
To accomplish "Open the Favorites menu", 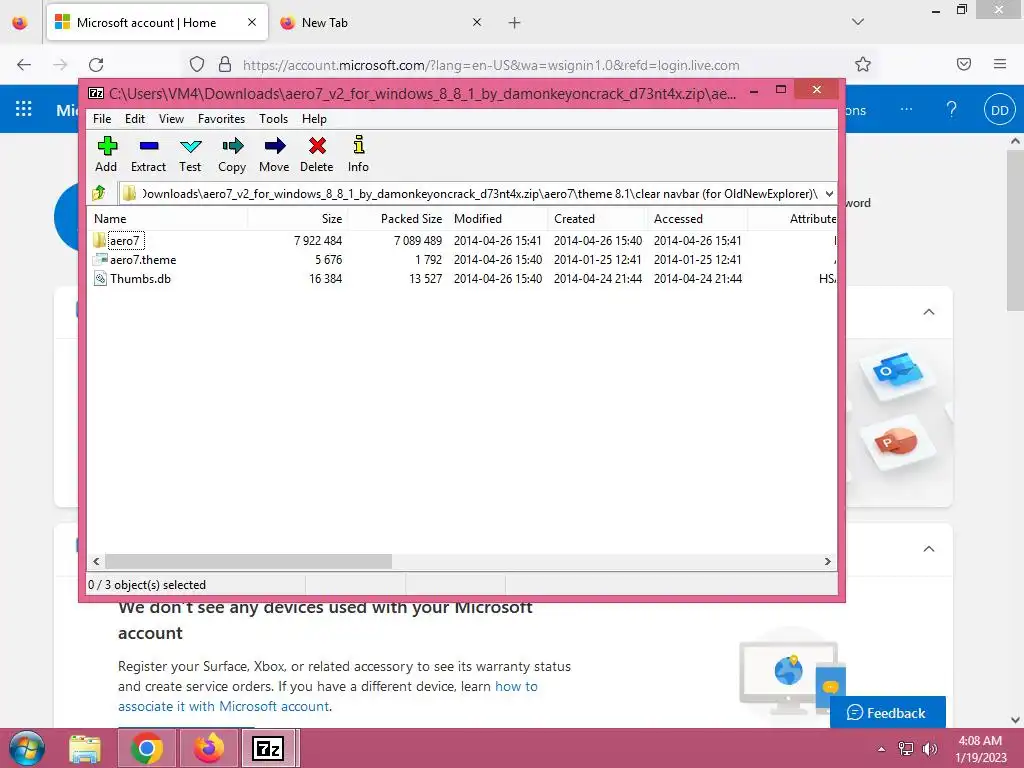I will pyautogui.click(x=221, y=119).
